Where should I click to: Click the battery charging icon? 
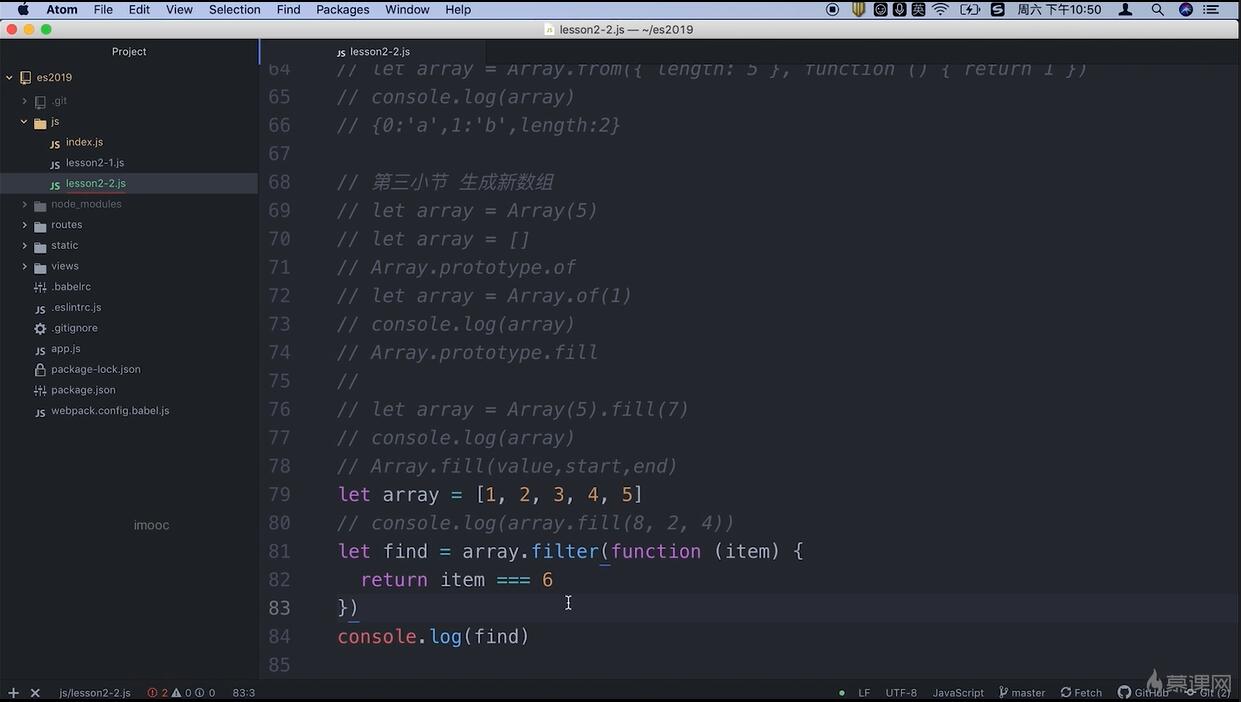tap(970, 9)
